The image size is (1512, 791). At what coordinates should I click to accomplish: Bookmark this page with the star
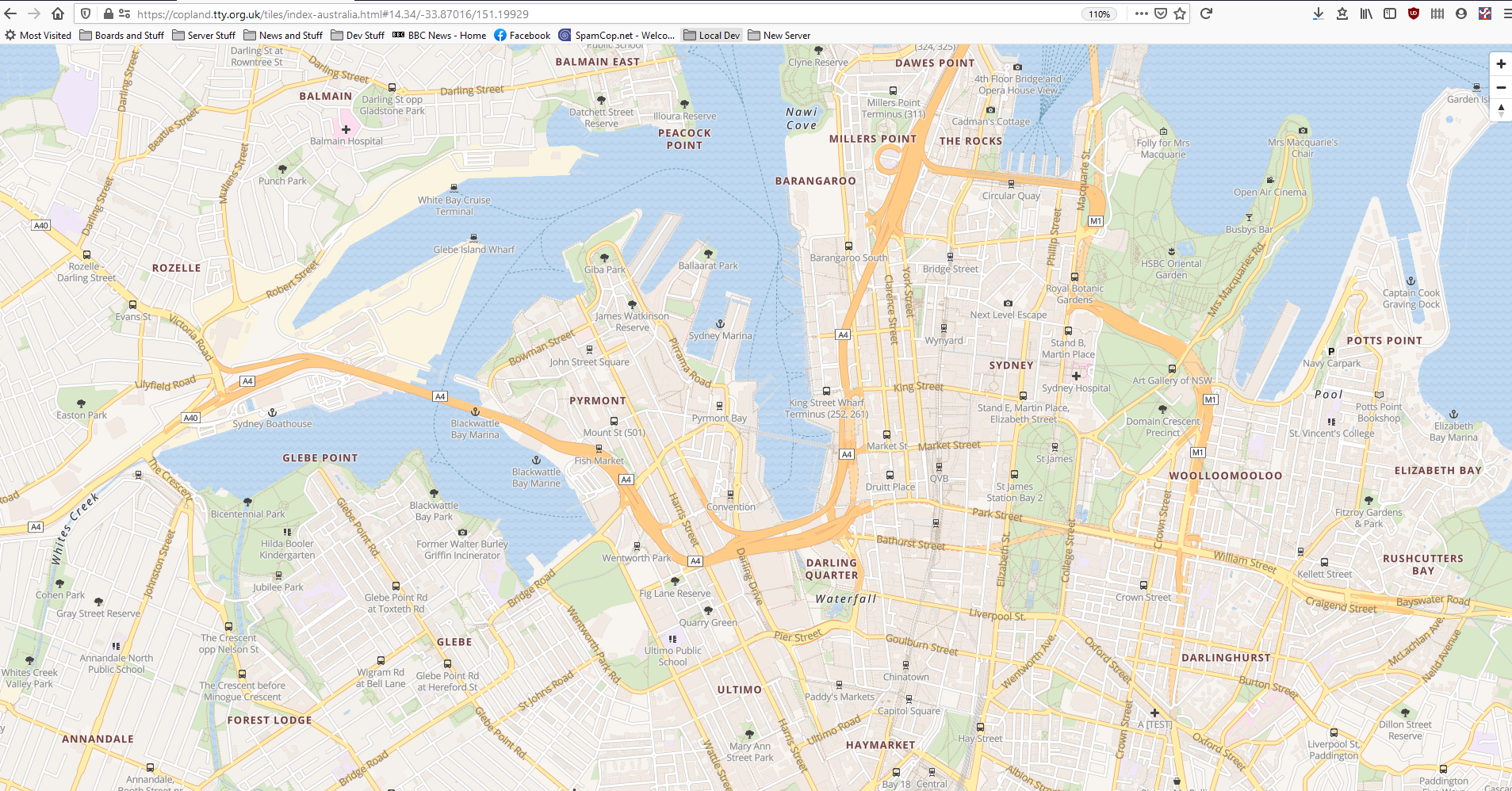1180,13
